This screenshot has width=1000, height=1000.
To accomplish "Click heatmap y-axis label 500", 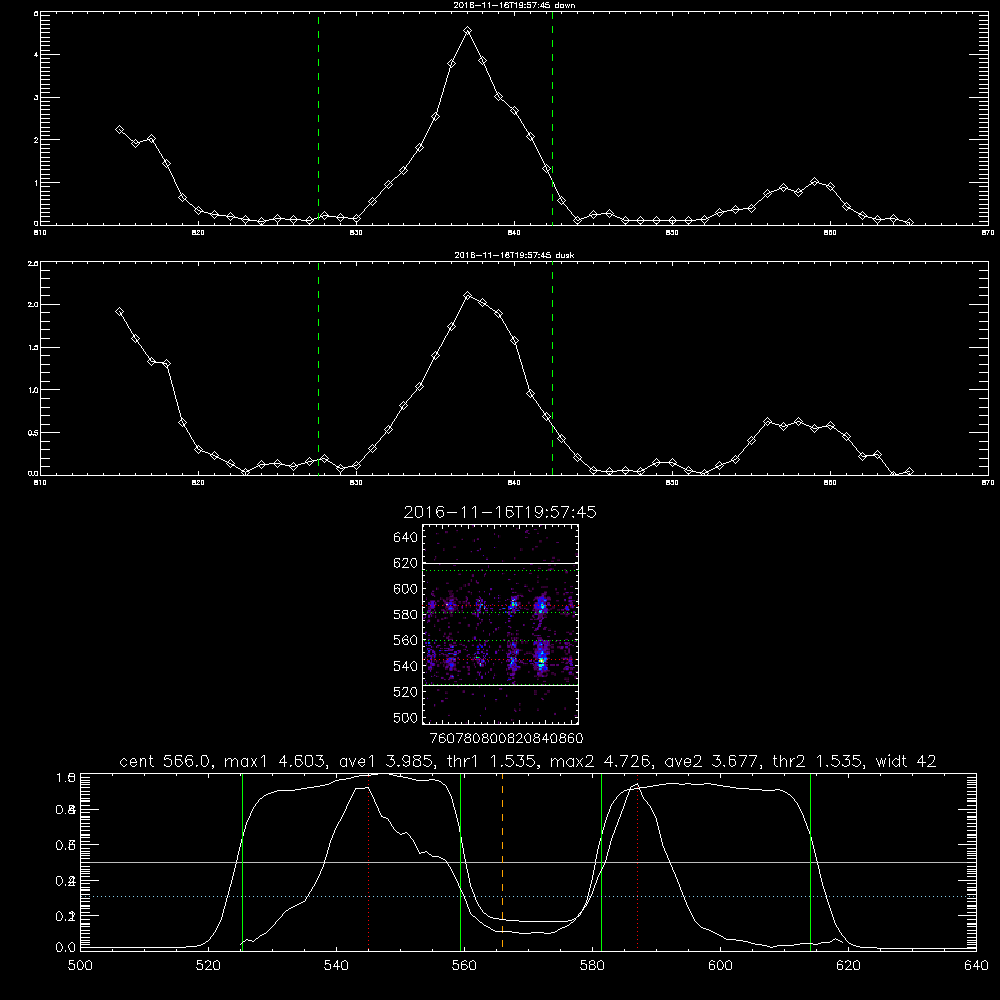I will click(406, 717).
